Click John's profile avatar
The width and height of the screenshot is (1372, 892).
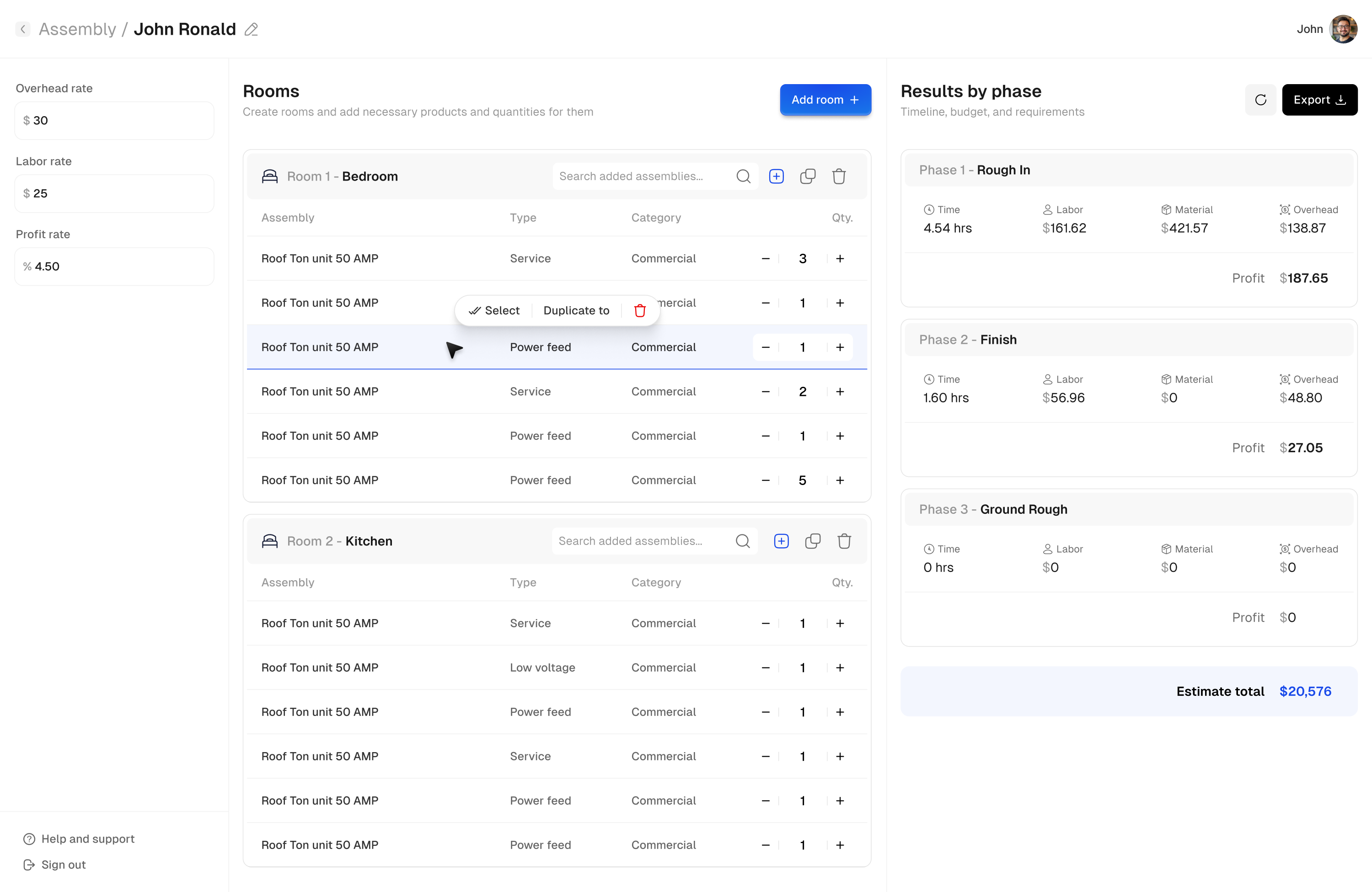point(1343,29)
